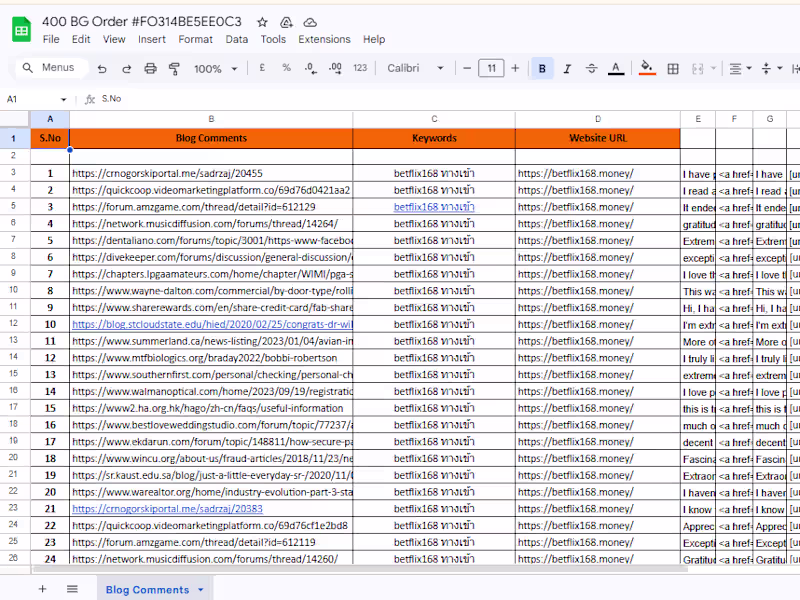800x600 pixels.
Task: Select the Website URL header cell
Action: click(597, 138)
